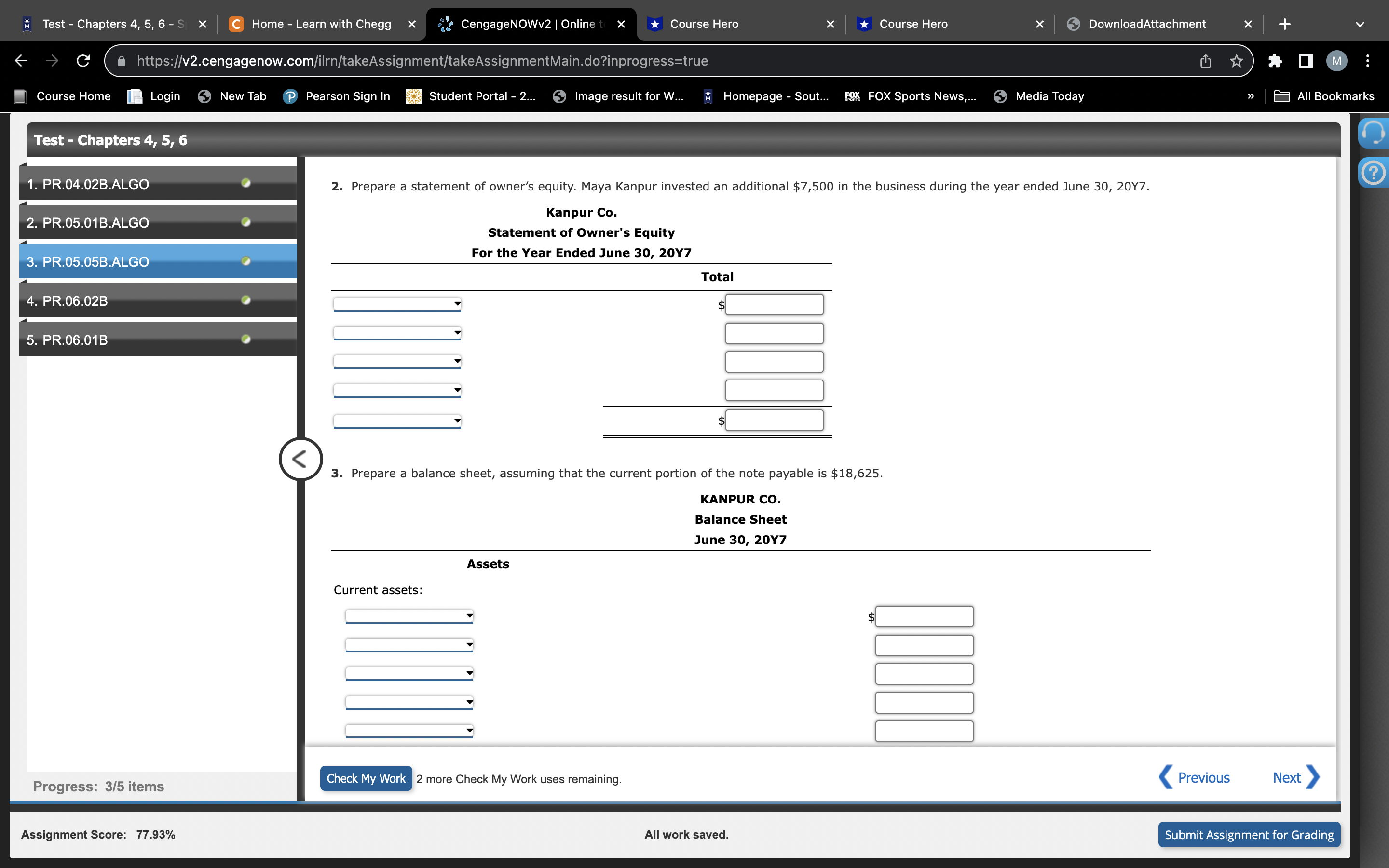Click the green completion dot on PR.04.02B.ALGO
The image size is (1389, 868).
point(246,183)
